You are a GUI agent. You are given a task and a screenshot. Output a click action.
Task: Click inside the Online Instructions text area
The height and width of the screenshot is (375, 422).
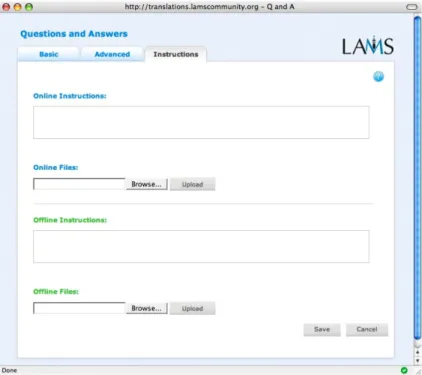coord(201,122)
